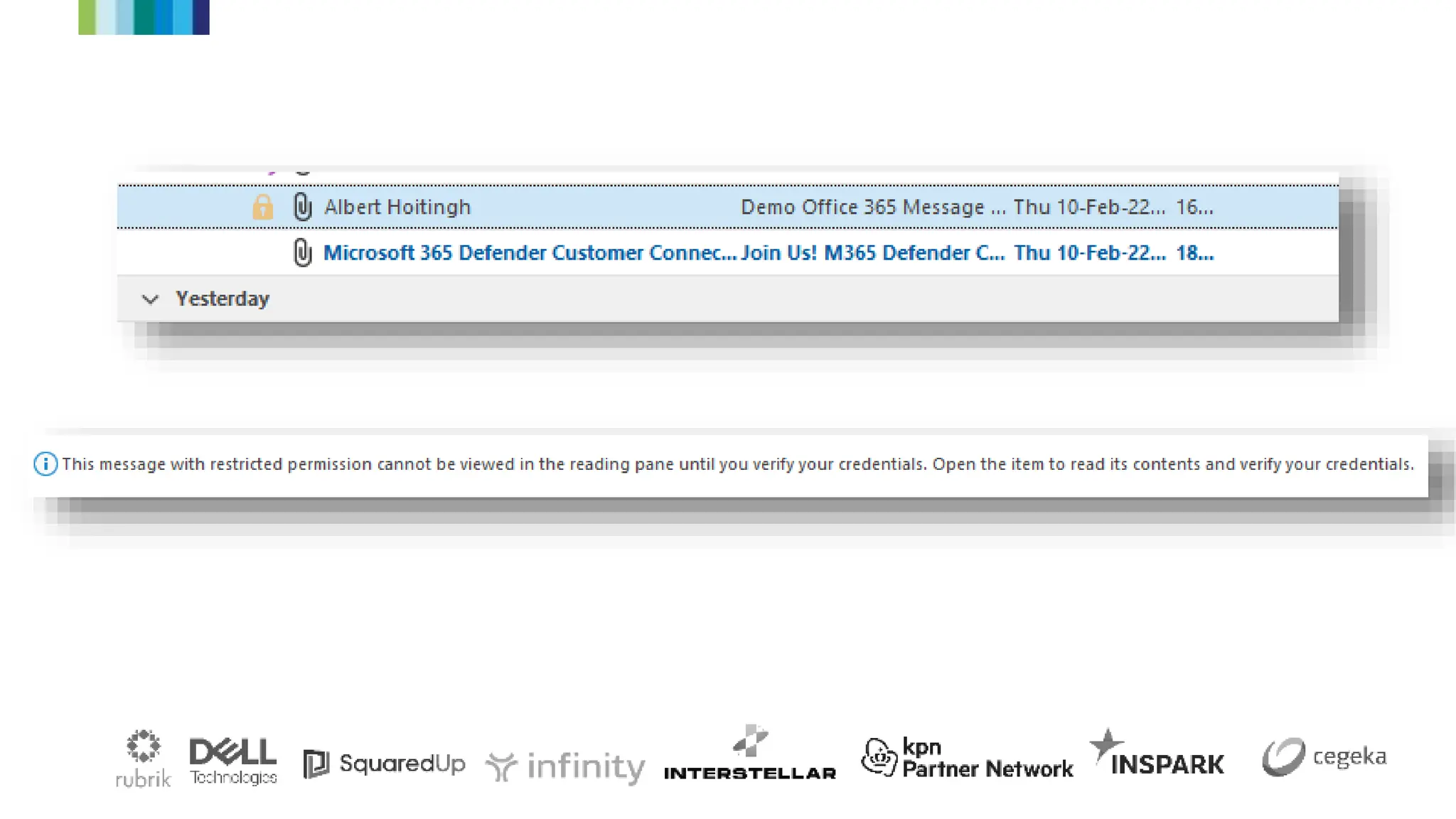Click the infinity logo
The height and width of the screenshot is (819, 1456).
(565, 766)
